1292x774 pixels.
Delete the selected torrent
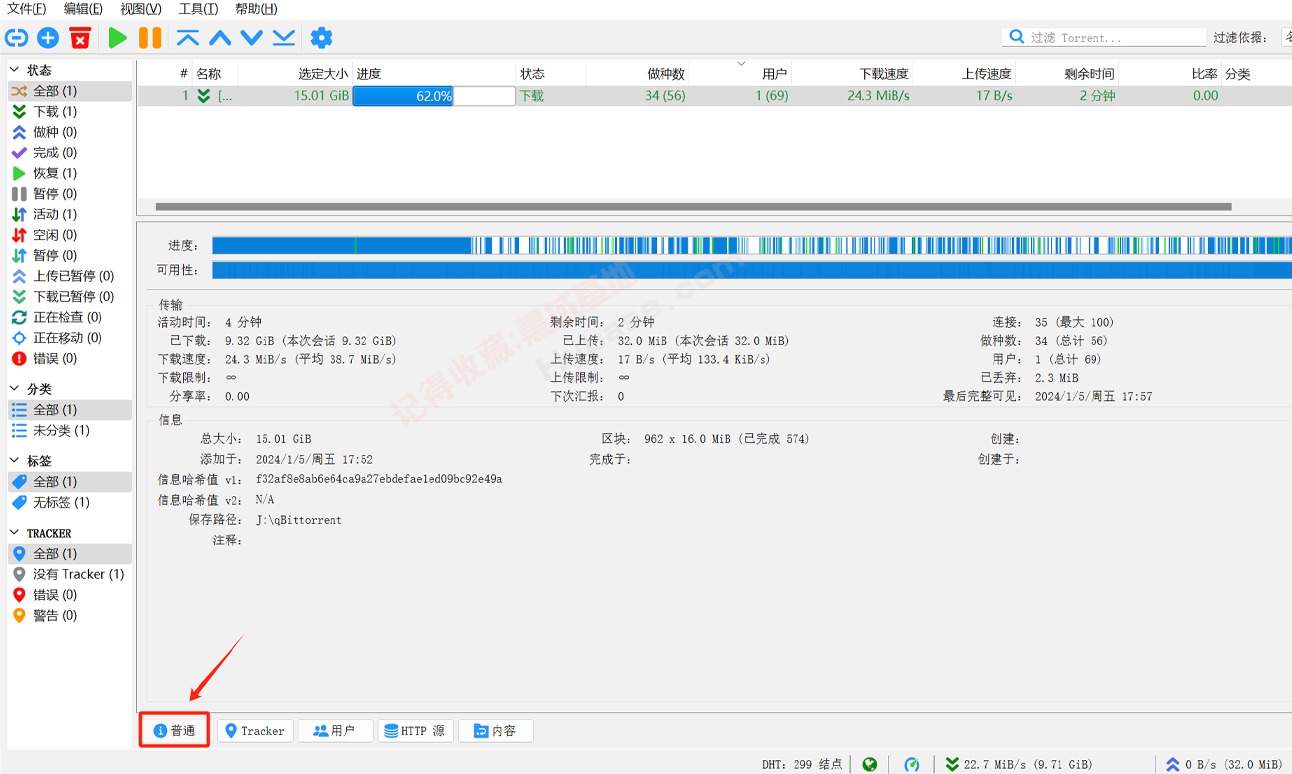click(81, 37)
